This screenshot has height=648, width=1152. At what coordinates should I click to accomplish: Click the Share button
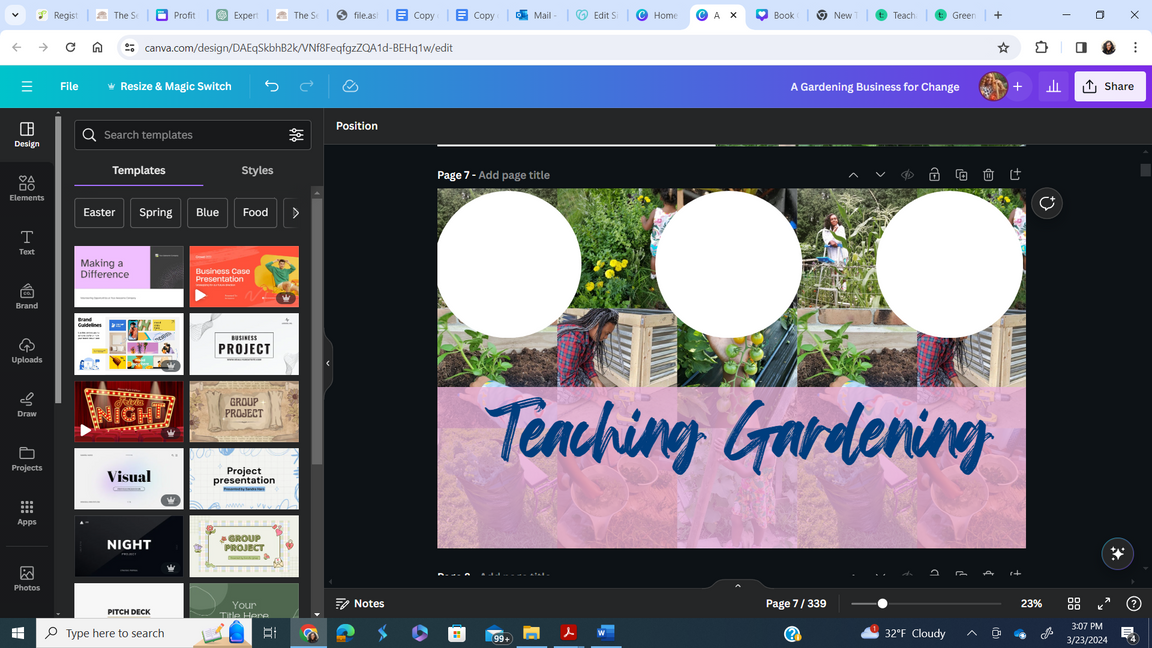(x=1109, y=86)
